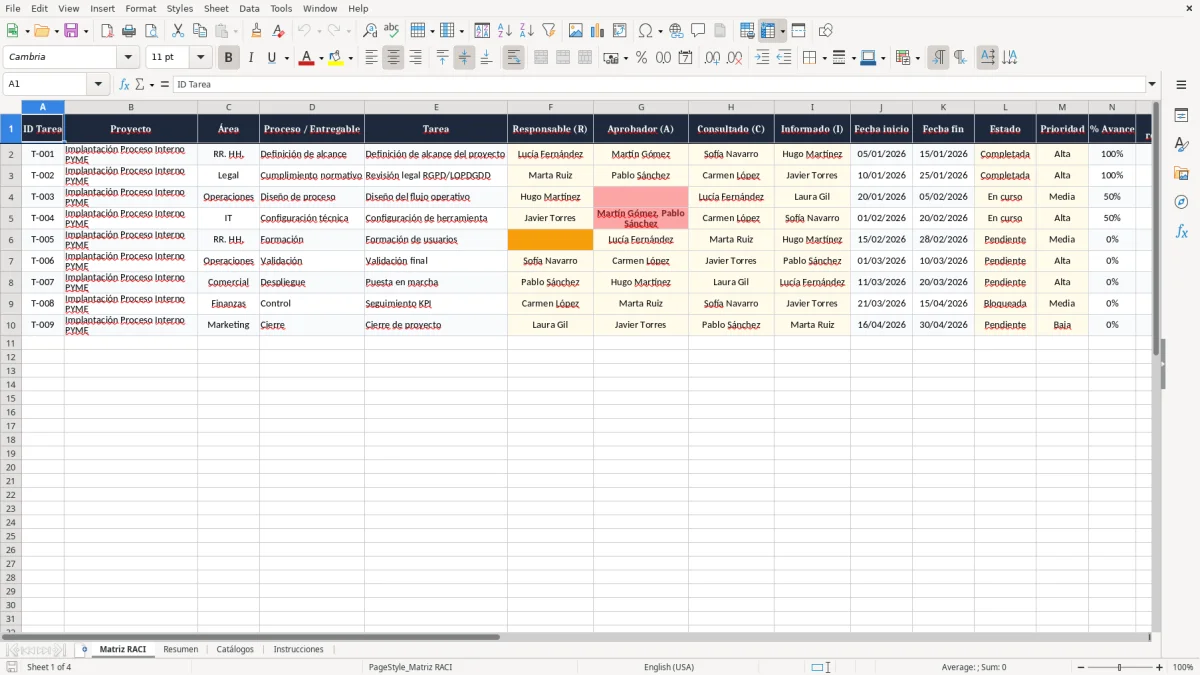The height and width of the screenshot is (675, 1200).
Task: Toggle Bold formatting
Action: [x=228, y=58]
